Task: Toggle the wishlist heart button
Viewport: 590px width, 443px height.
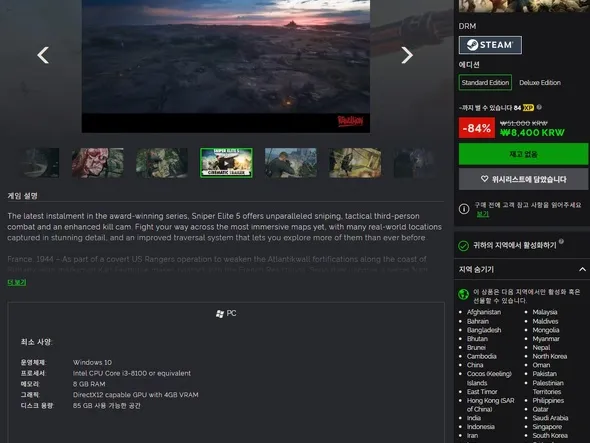Action: pyautogui.click(x=523, y=179)
